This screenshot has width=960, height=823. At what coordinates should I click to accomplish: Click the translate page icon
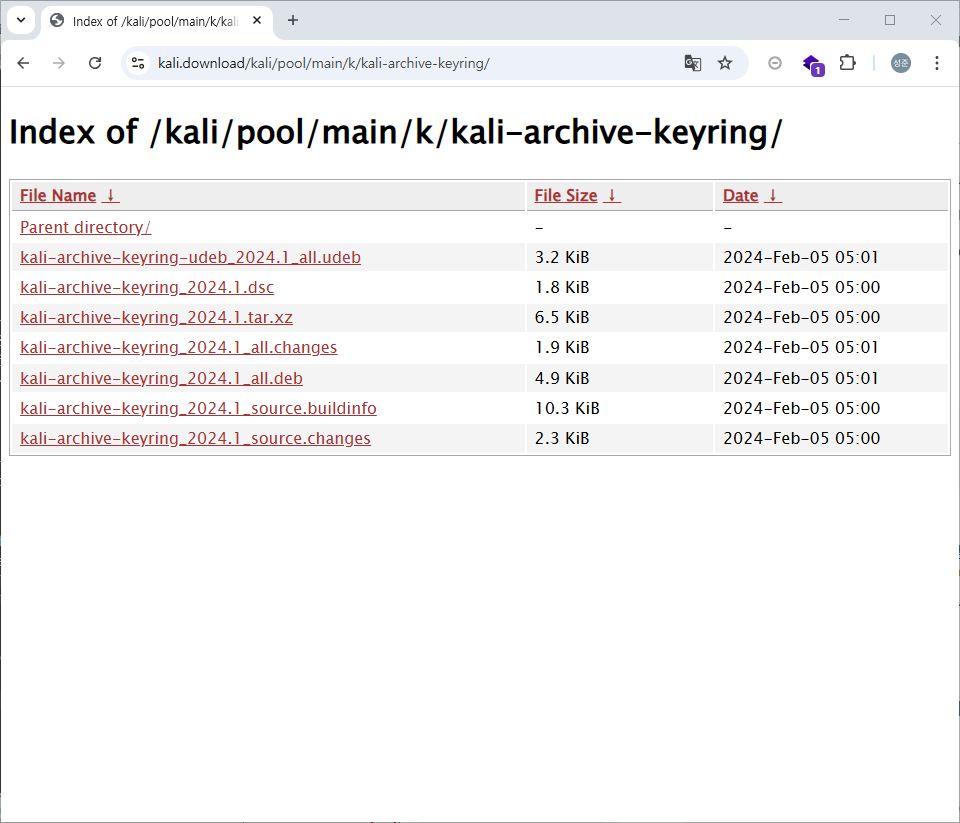(x=692, y=63)
